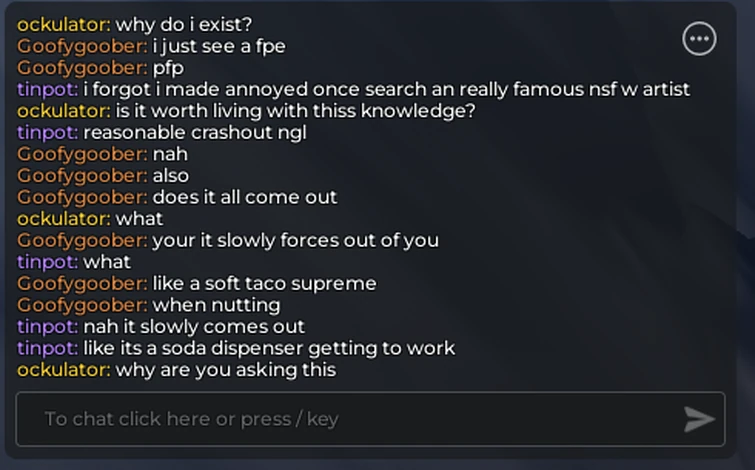
Task: Click Goofygoober's username next to 'pfp'
Action: point(82,68)
